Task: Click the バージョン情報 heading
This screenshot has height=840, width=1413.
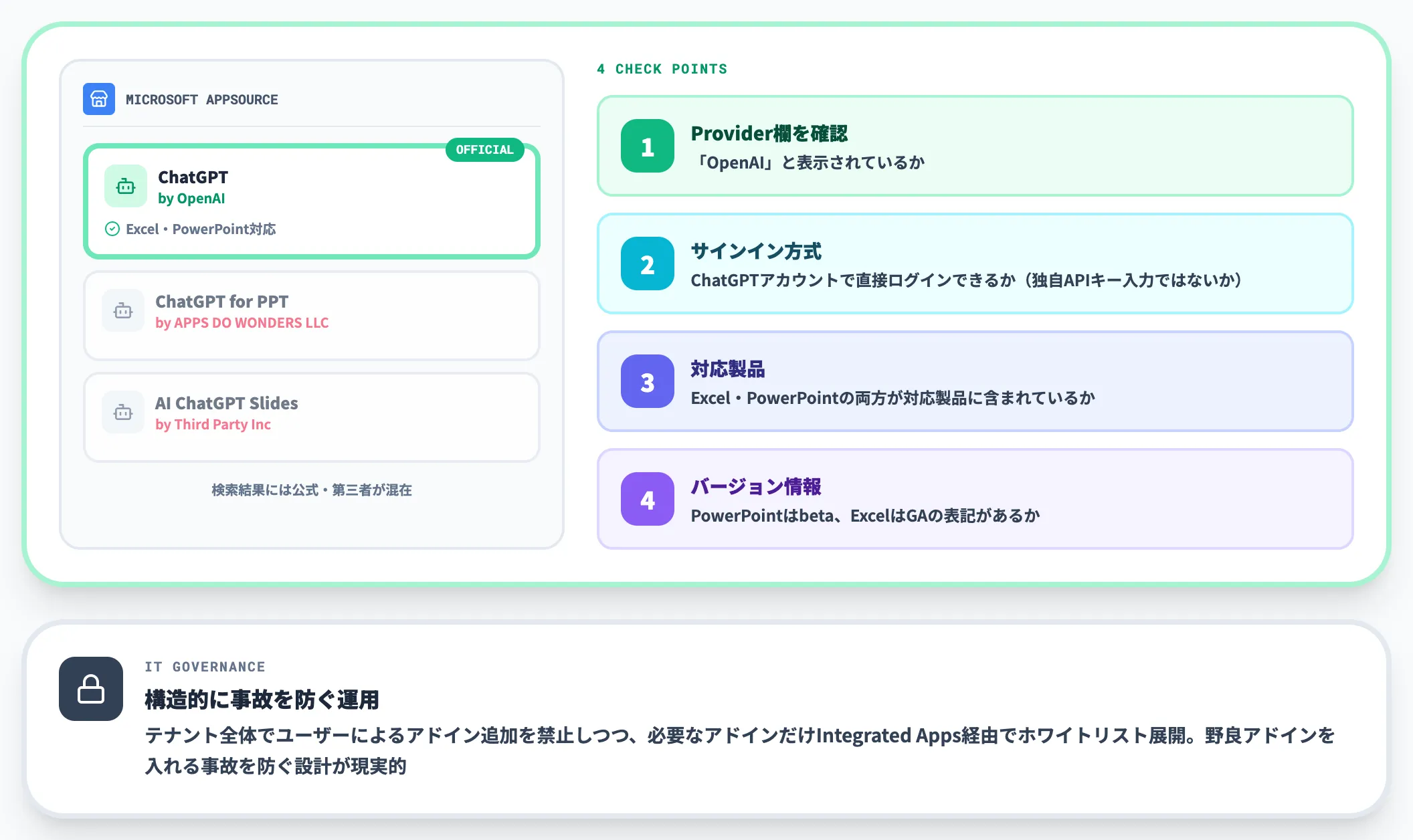Action: click(756, 486)
